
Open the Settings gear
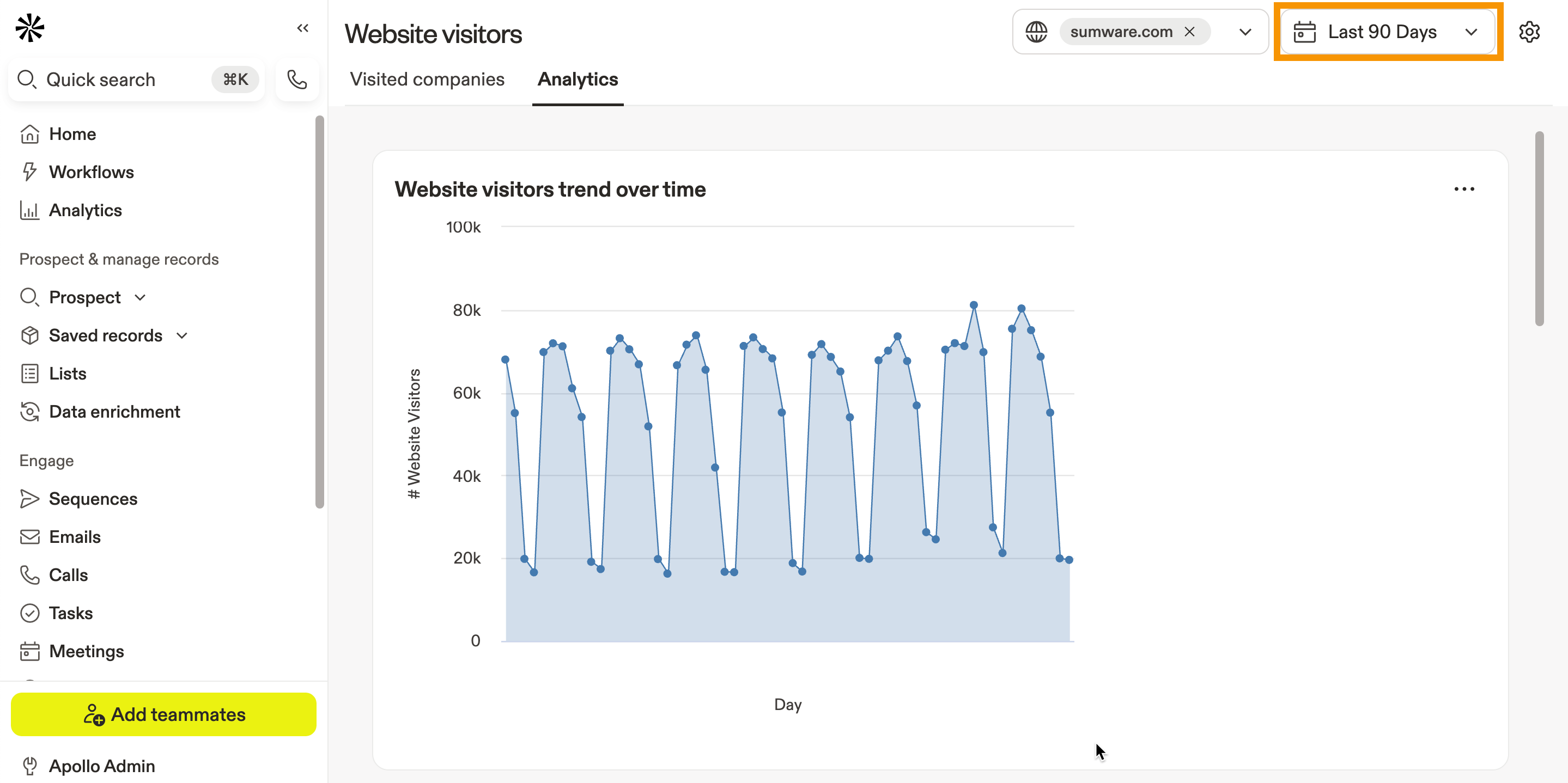click(x=1530, y=32)
